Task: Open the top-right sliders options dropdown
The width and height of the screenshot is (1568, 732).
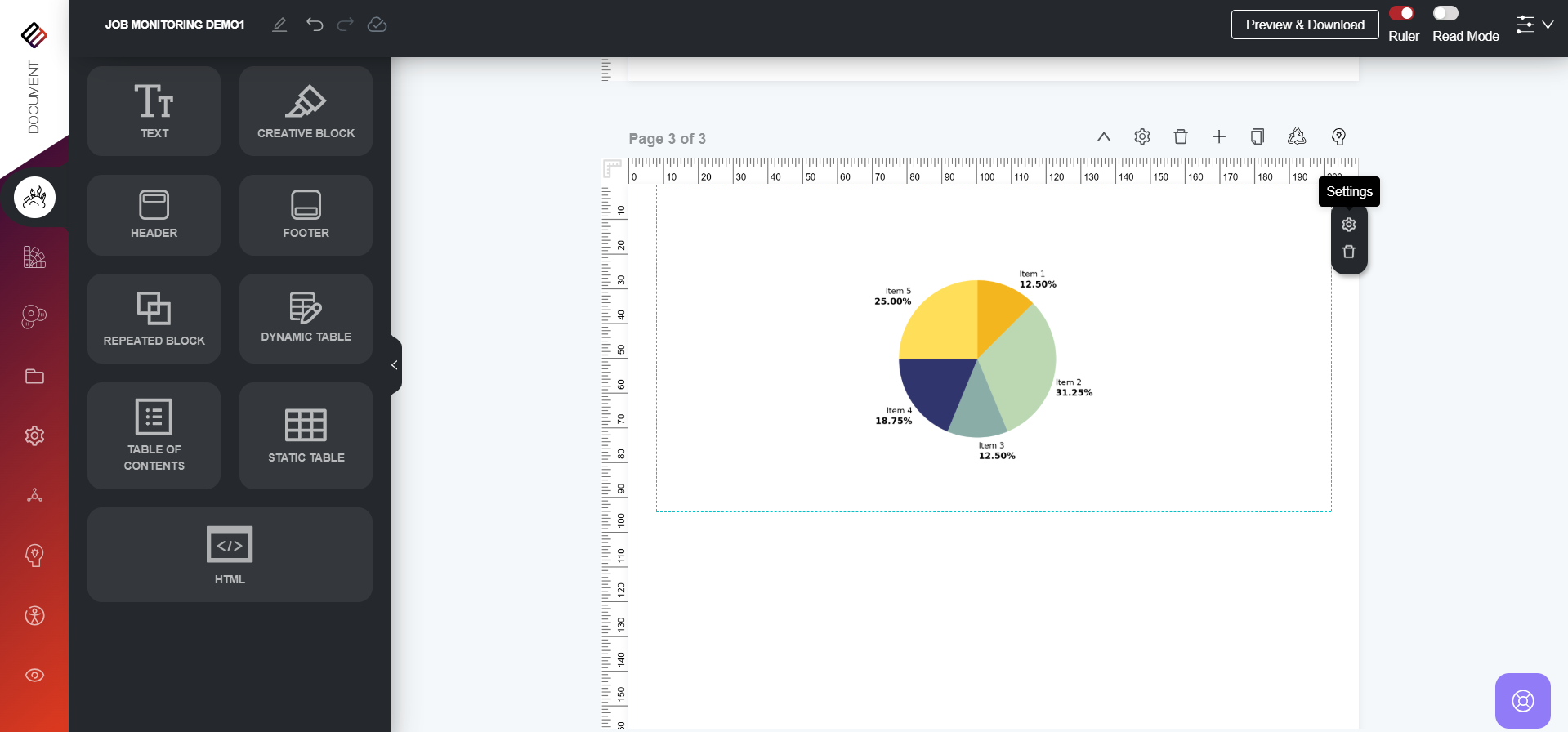Action: pyautogui.click(x=1534, y=25)
